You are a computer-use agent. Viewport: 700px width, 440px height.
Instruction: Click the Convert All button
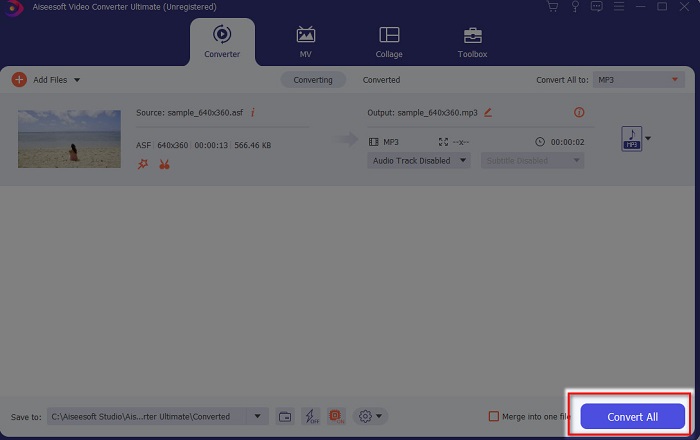633,417
